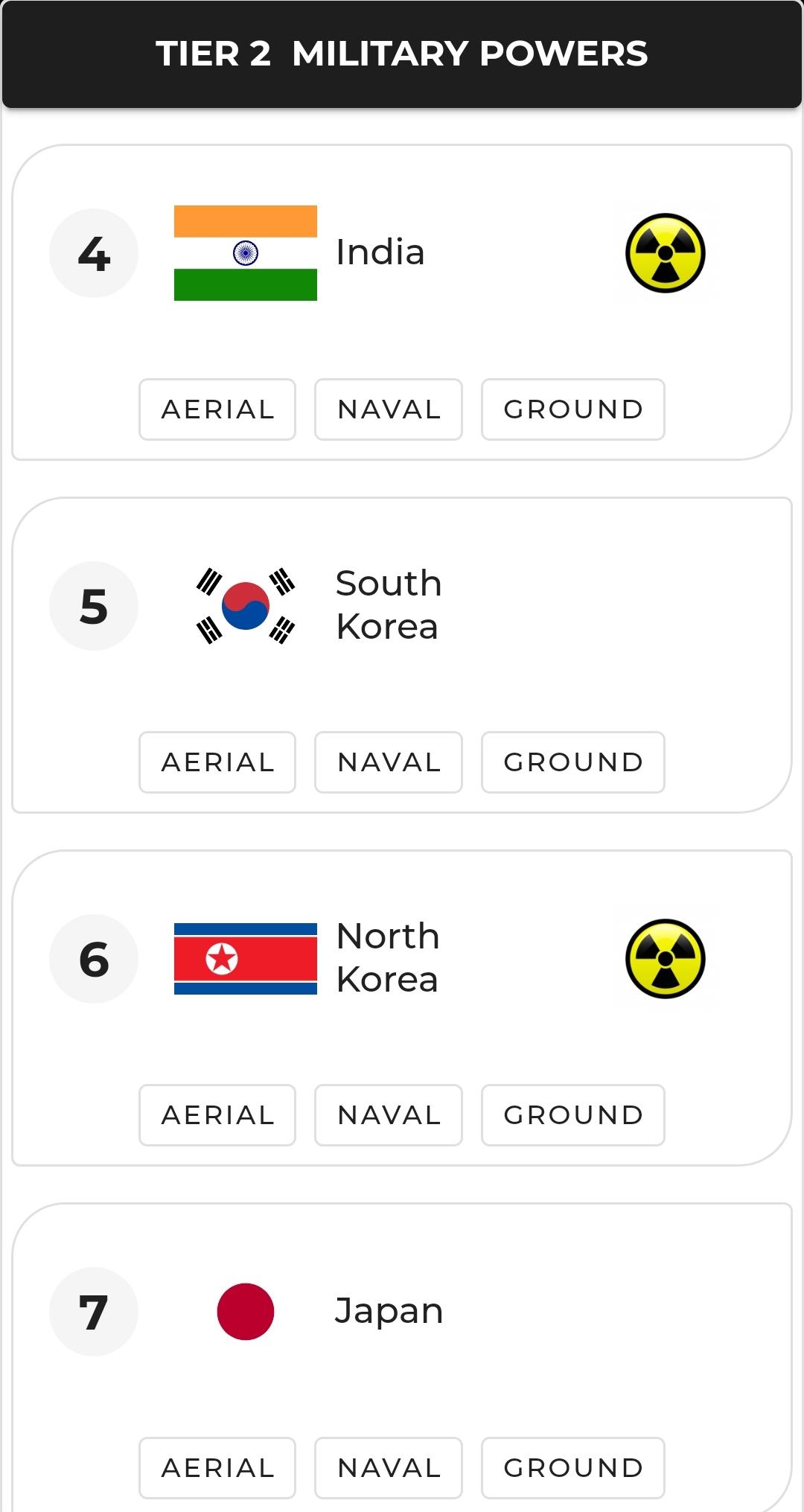Open Japan's NAVAL button

389,1468
